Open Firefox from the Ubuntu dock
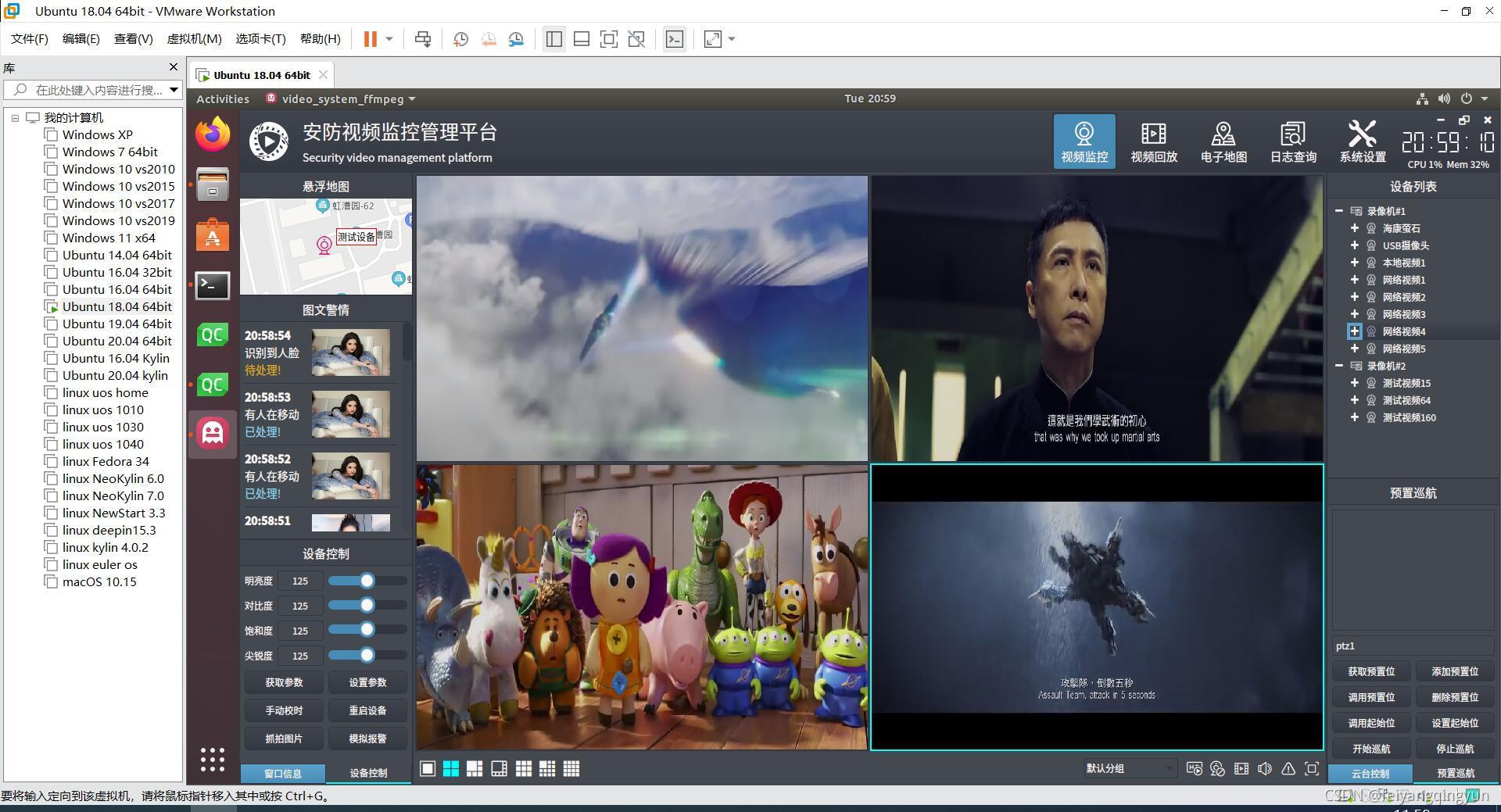The width and height of the screenshot is (1501, 812). [213, 134]
